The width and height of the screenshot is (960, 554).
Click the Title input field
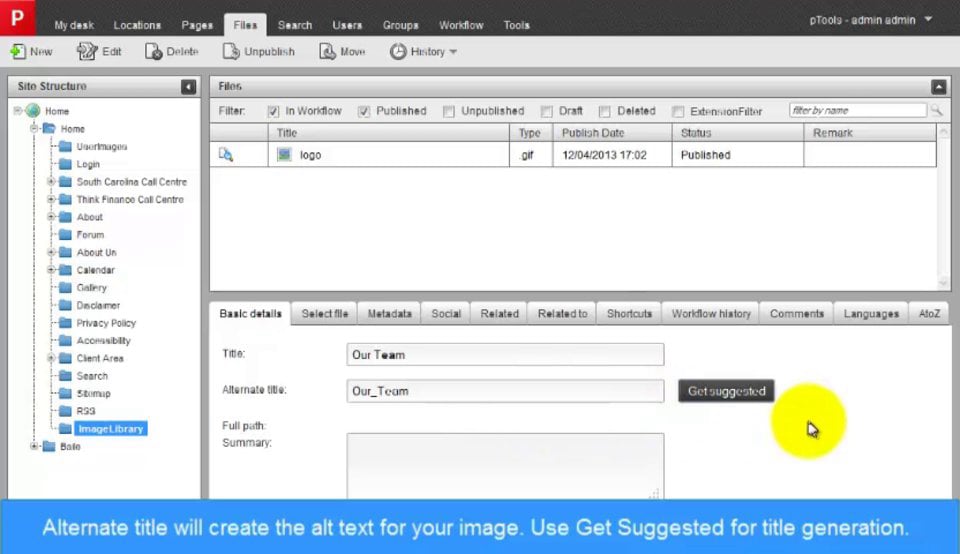505,354
